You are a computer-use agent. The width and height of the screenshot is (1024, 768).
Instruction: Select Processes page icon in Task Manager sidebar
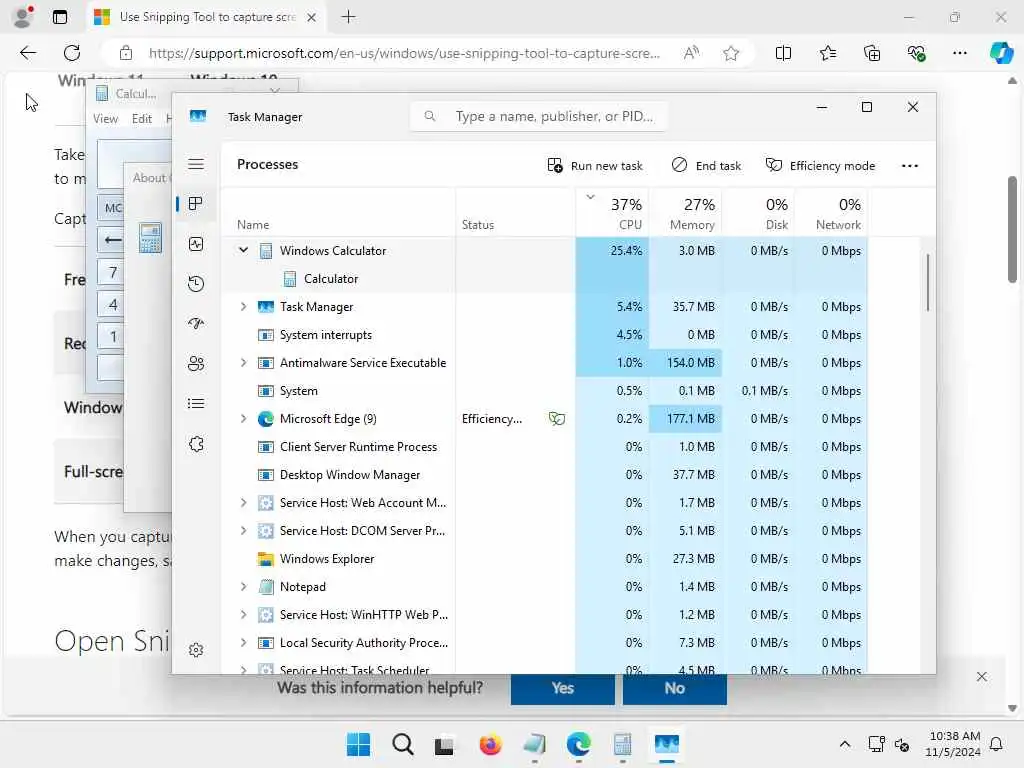click(196, 204)
